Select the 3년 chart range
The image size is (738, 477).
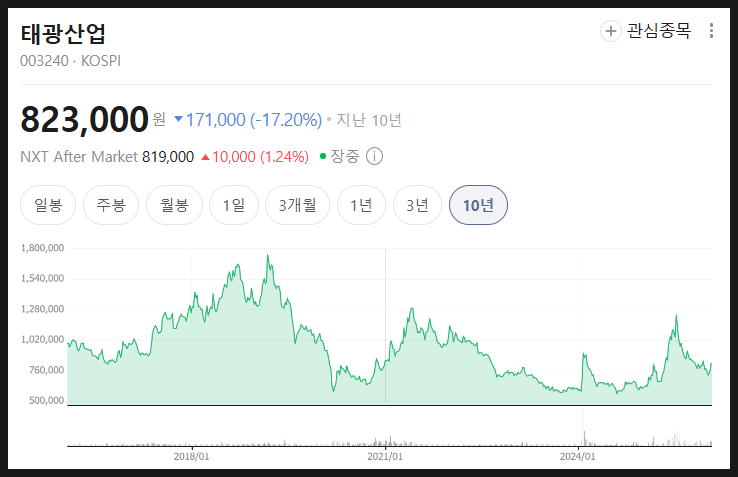(x=417, y=205)
